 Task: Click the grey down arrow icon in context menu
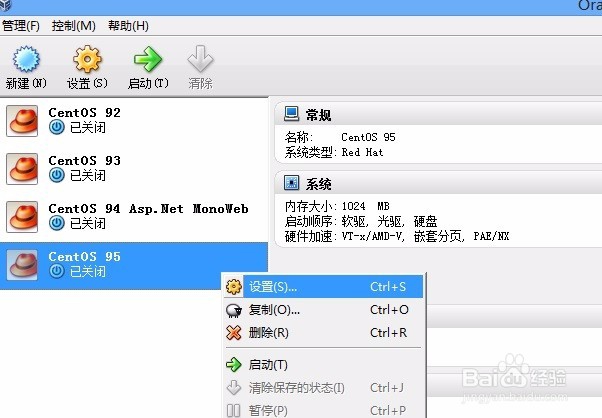pyautogui.click(x=234, y=388)
